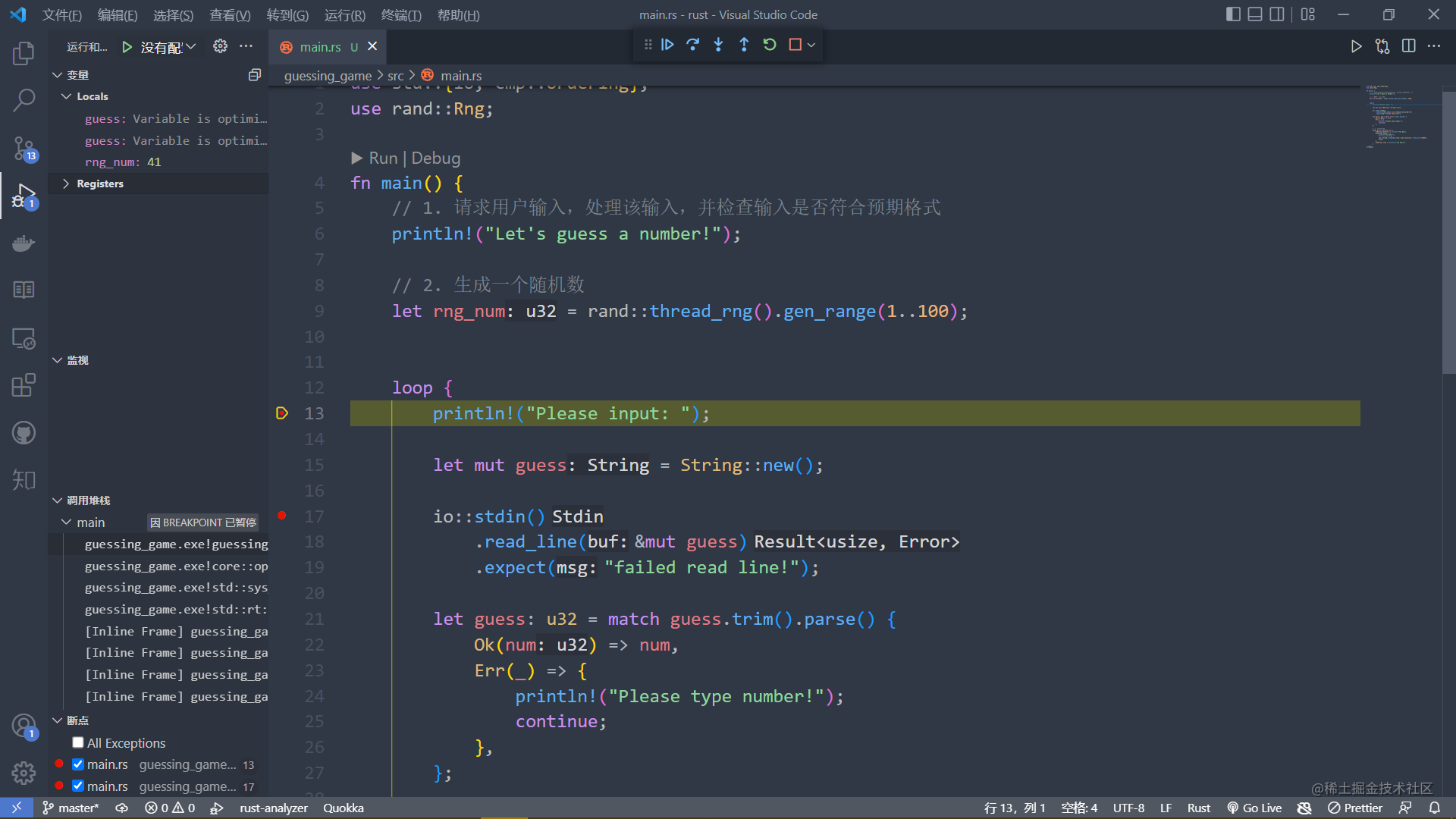Disable the main.rs line 13 breakpoint

tap(77, 764)
